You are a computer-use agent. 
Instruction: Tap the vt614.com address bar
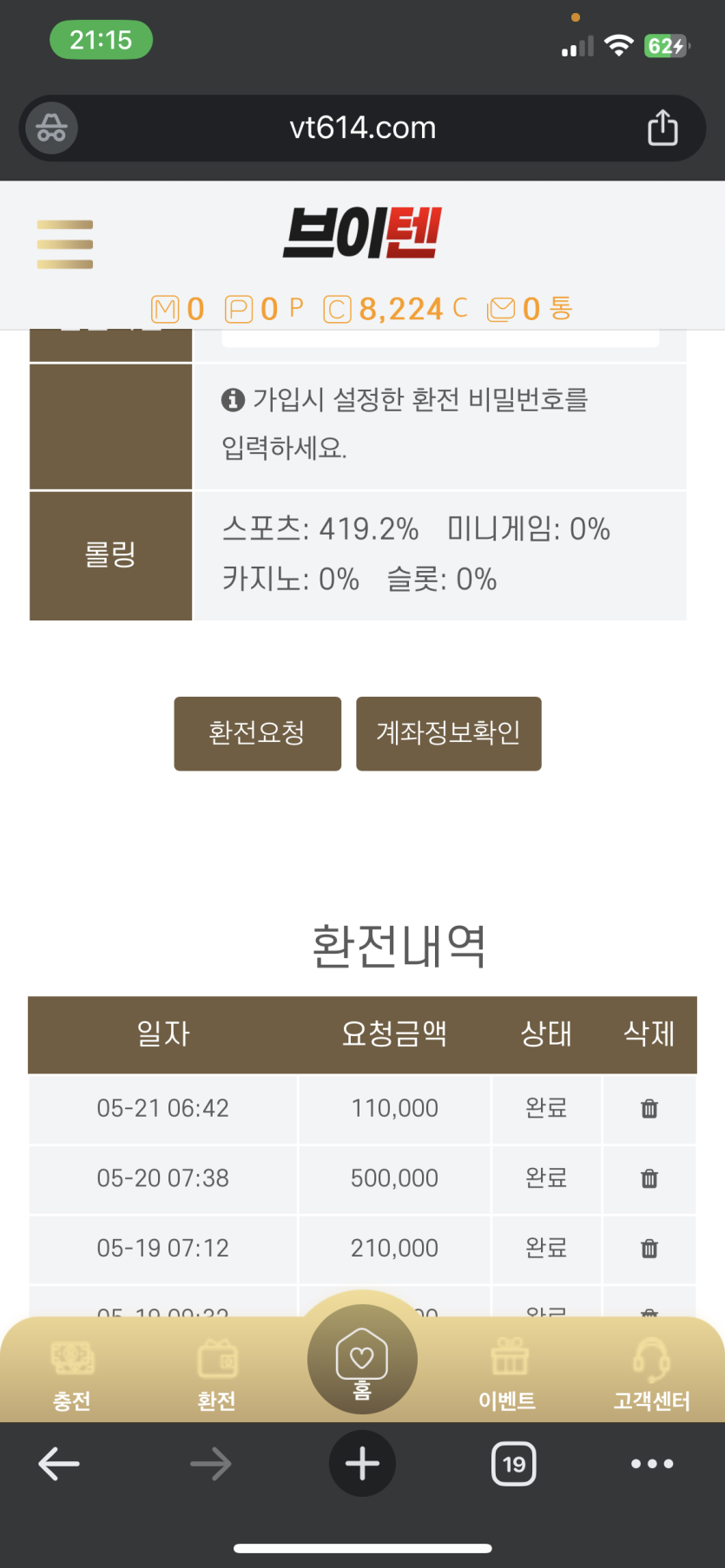pyautogui.click(x=362, y=128)
